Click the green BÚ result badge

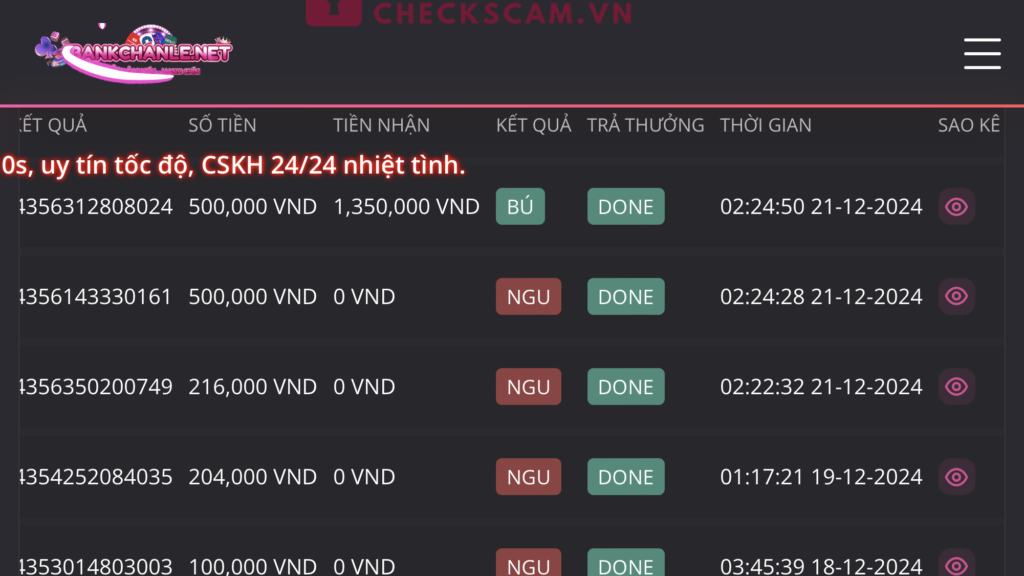[x=520, y=207]
